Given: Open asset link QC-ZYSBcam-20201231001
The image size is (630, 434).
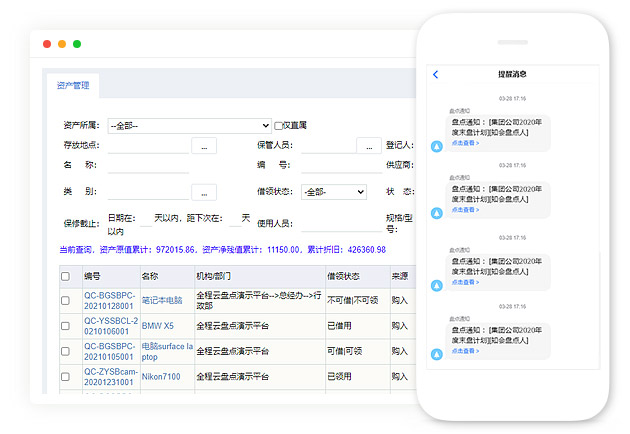Looking at the screenshot, I should [x=111, y=377].
